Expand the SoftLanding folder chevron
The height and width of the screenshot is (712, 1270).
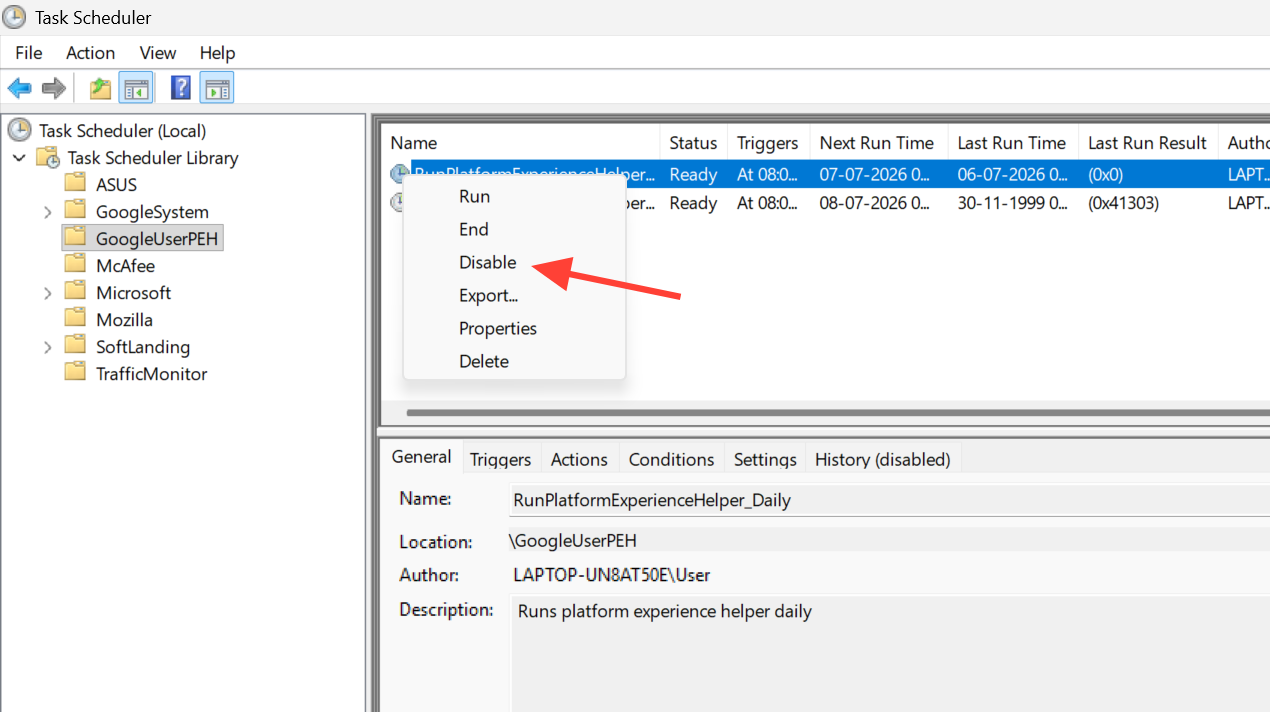[x=48, y=347]
